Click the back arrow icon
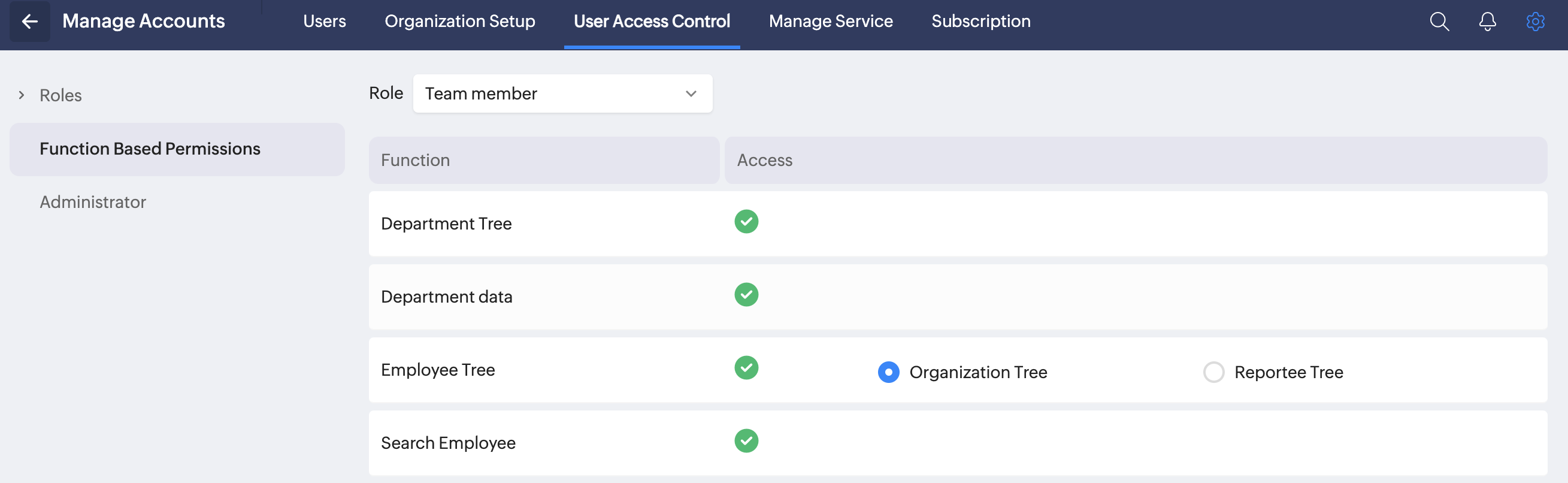This screenshot has height=483, width=1568. tap(30, 22)
